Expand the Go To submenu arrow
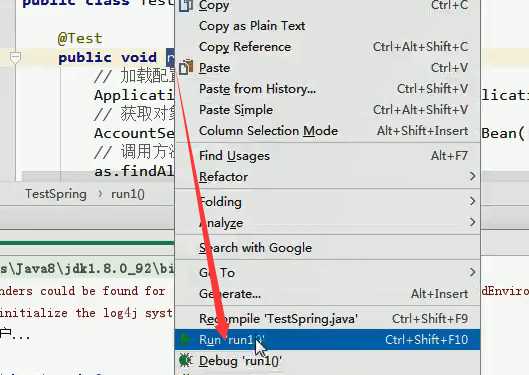Viewport: 529px width, 375px height. tap(472, 272)
